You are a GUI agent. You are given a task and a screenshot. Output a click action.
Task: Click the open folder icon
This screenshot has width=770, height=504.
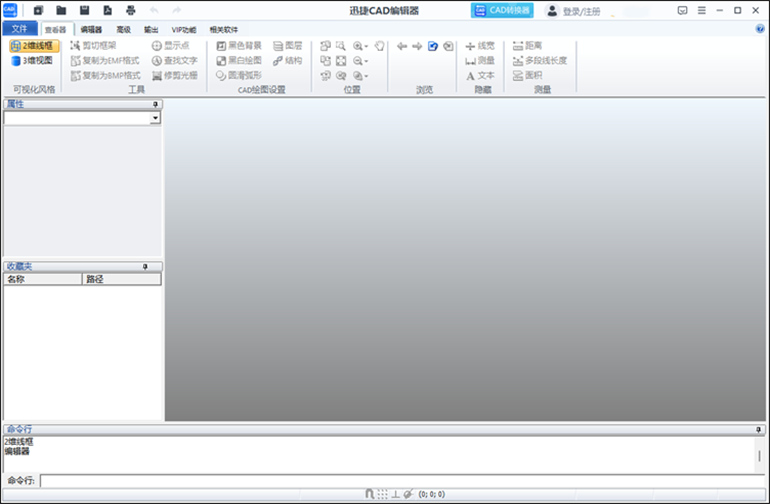click(61, 10)
